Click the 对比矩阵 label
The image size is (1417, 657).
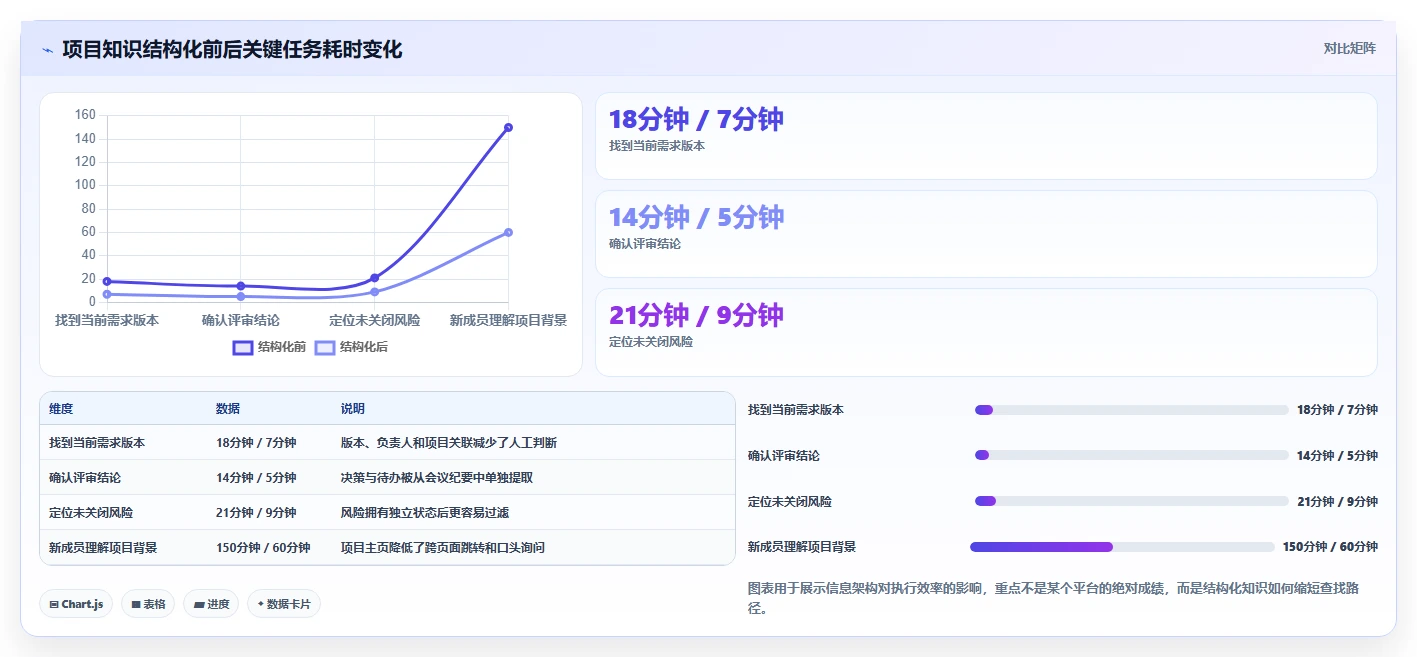[1349, 48]
